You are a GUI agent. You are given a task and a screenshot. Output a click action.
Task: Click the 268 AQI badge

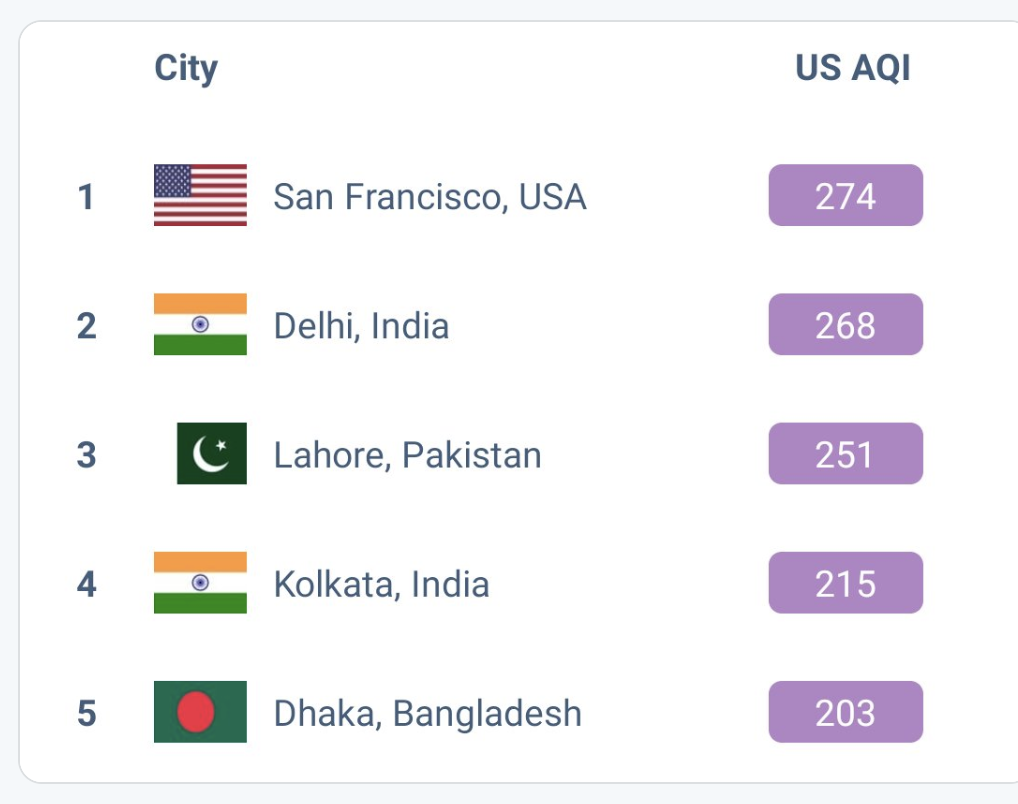click(x=845, y=324)
